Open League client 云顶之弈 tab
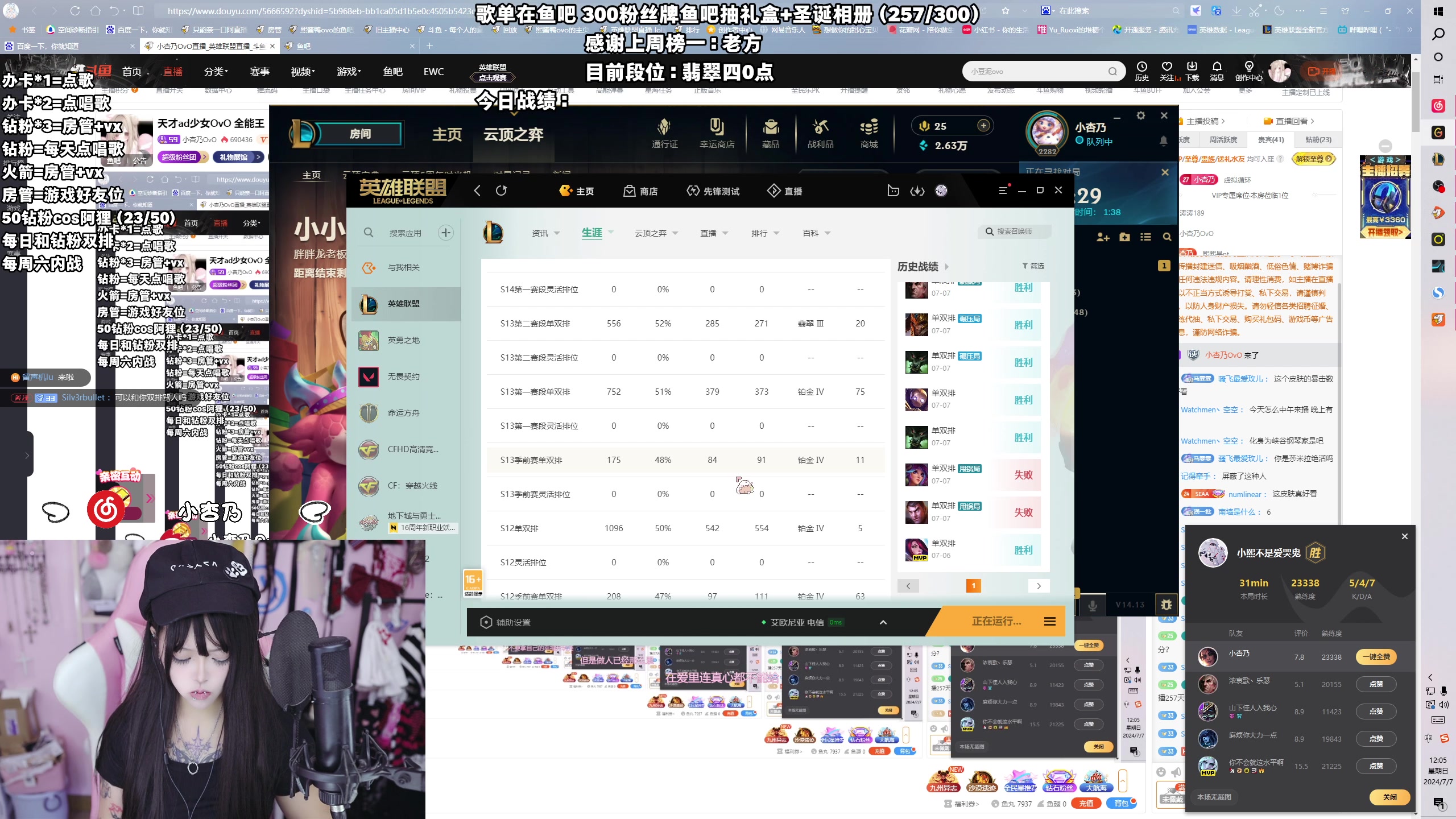This screenshot has width=1456, height=819. click(x=513, y=134)
